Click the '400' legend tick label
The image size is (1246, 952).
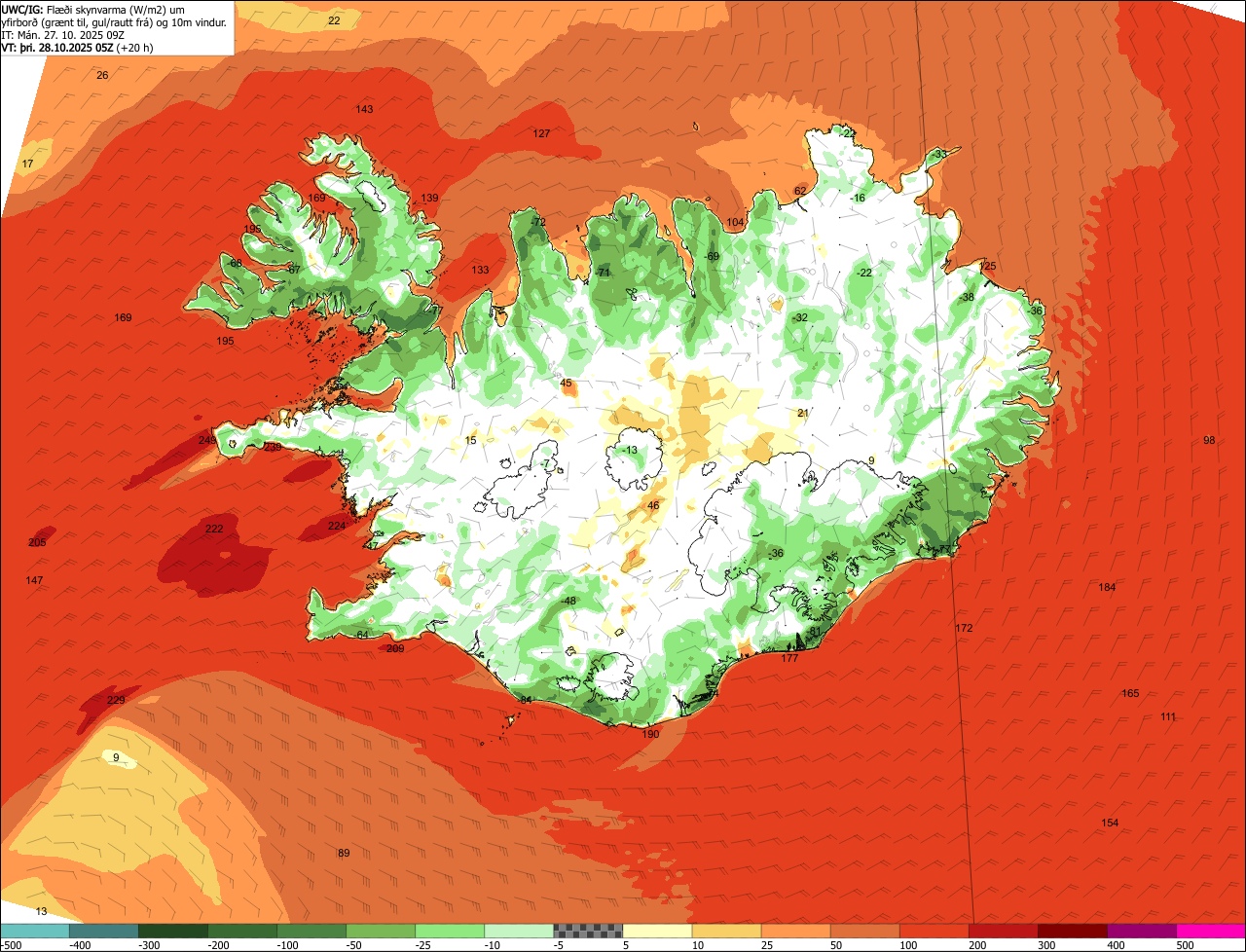(x=1117, y=945)
